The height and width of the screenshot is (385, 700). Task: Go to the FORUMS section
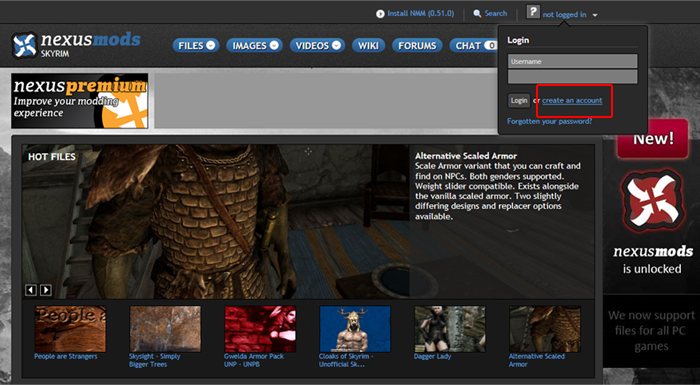click(x=417, y=46)
